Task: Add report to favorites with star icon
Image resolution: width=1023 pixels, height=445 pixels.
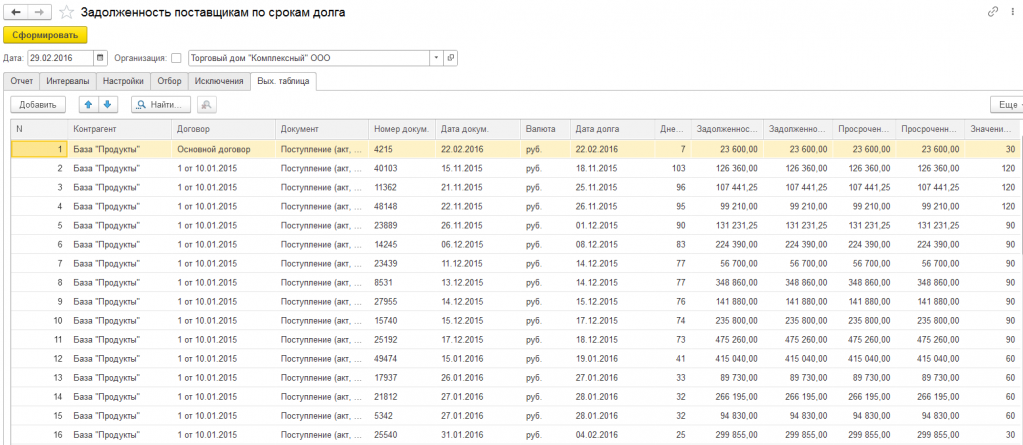Action: 66,12
